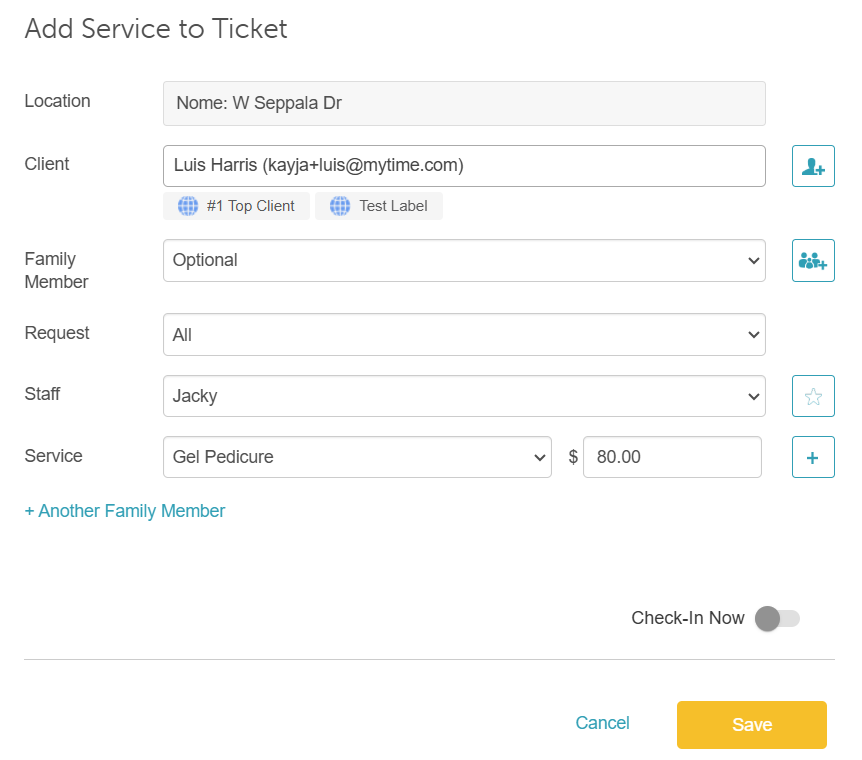Click the add family member icon
This screenshot has height=760, width=862.
(813, 260)
